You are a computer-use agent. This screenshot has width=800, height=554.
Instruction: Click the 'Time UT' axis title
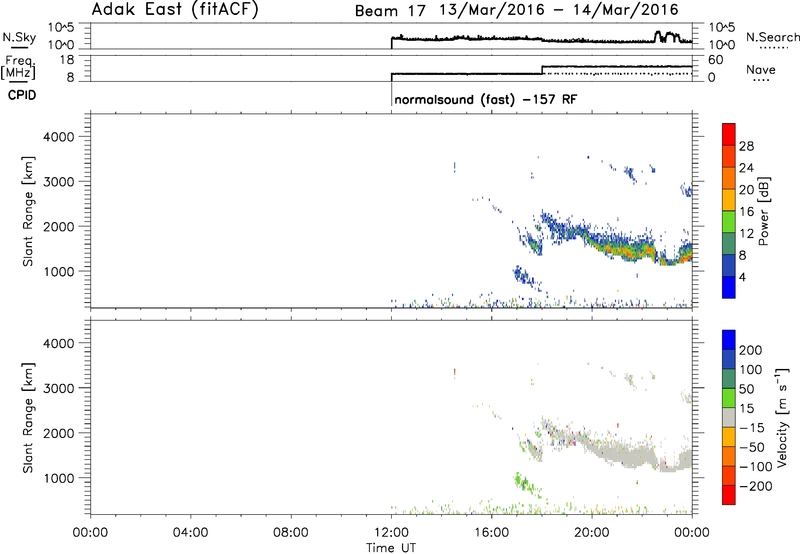[x=391, y=548]
